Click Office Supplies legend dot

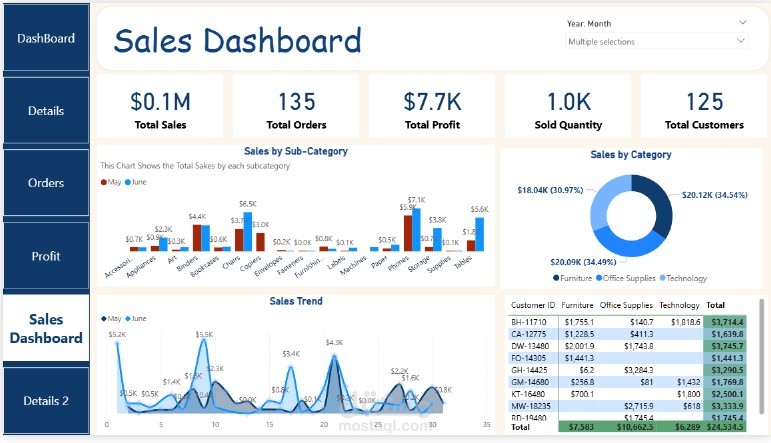[x=599, y=278]
